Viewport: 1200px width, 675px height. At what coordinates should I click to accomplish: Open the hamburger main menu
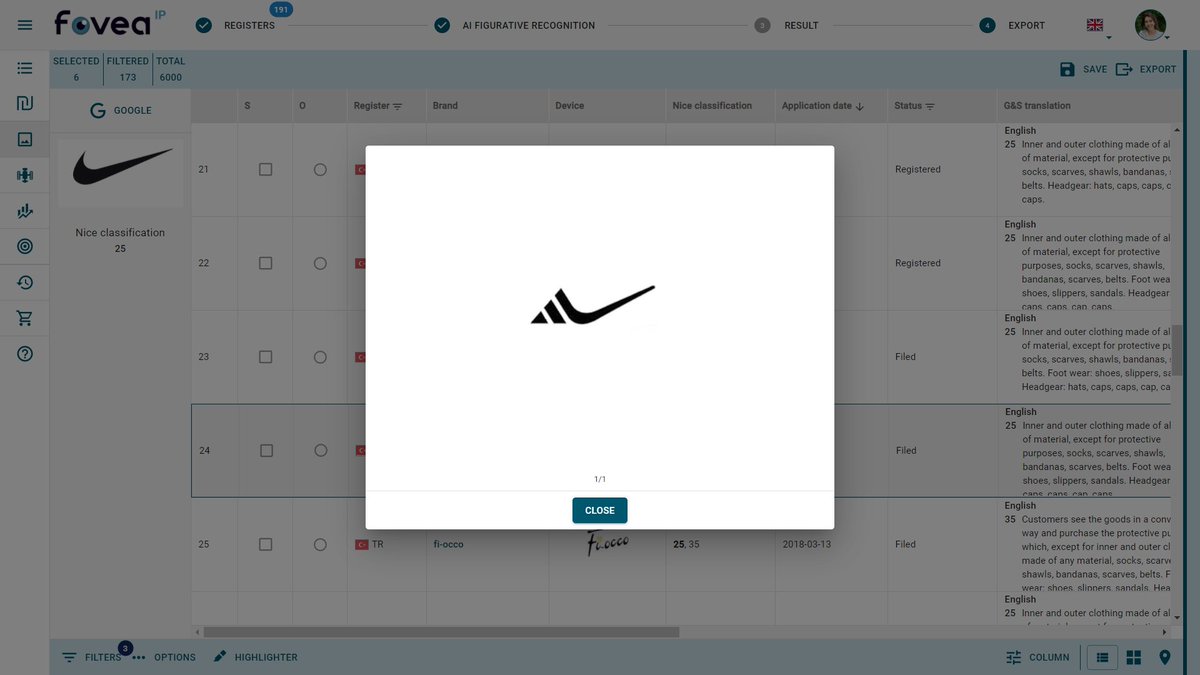point(25,25)
